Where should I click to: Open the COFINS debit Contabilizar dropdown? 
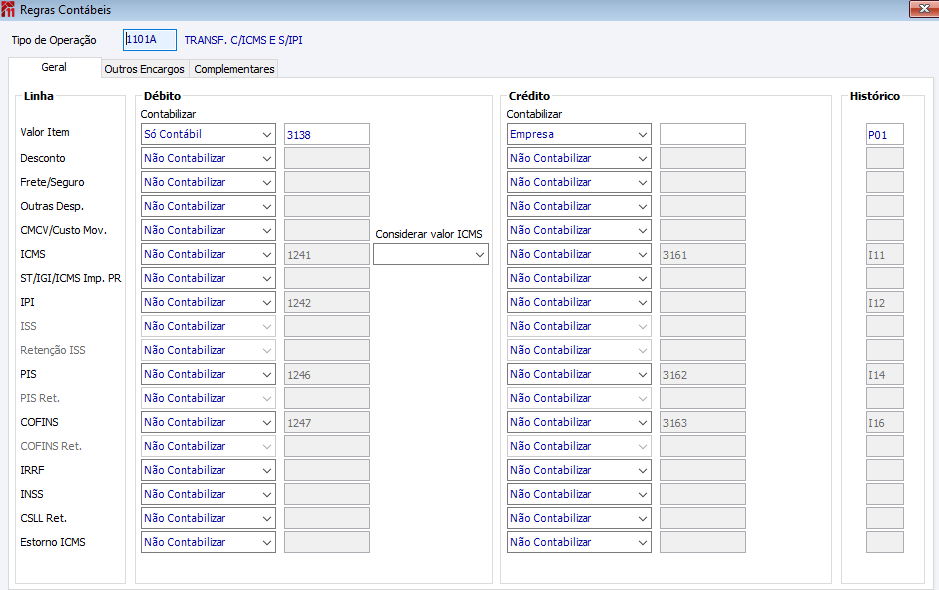click(x=208, y=422)
